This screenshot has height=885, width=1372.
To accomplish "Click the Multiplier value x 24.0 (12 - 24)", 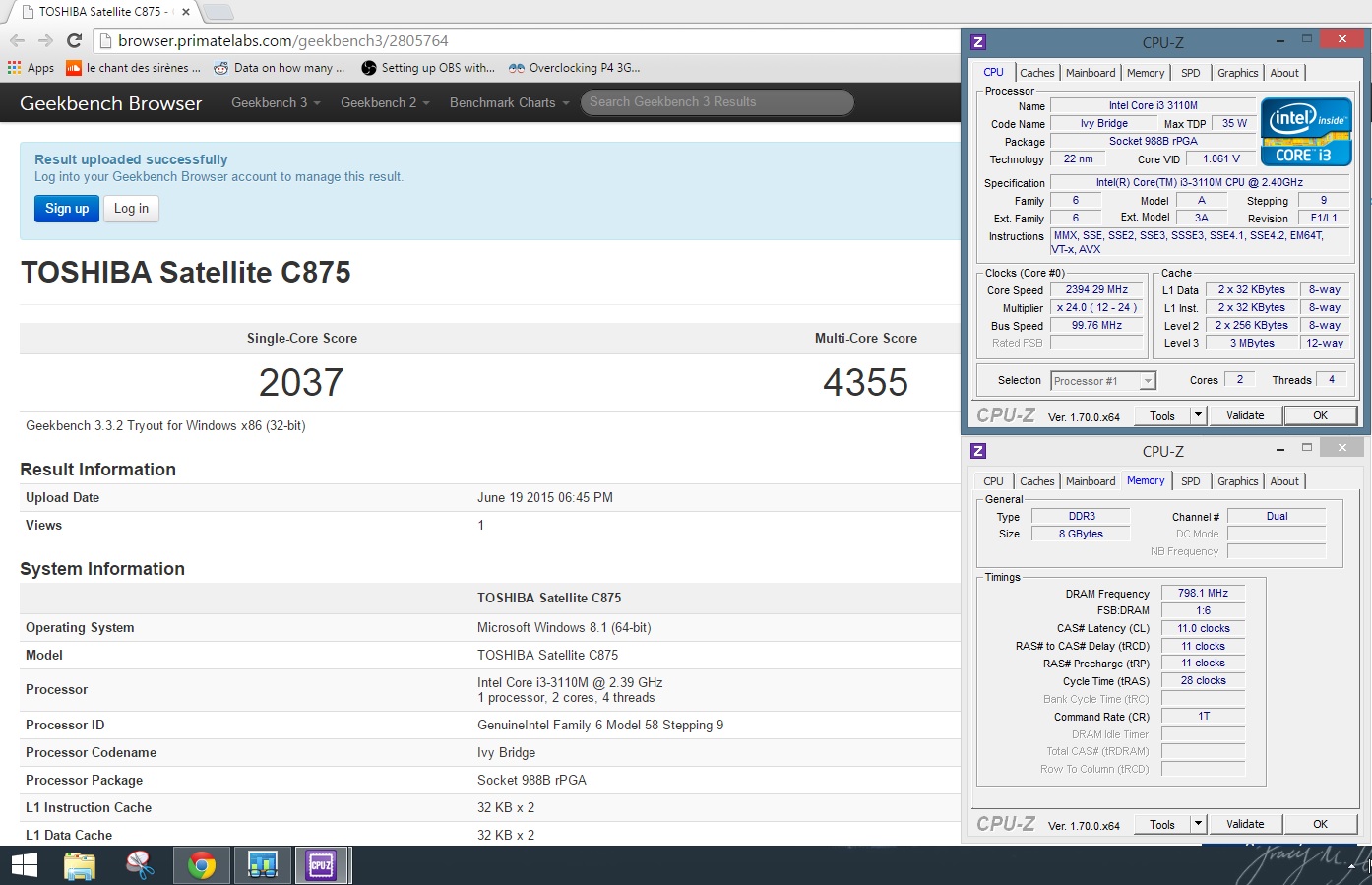I will (1096, 308).
